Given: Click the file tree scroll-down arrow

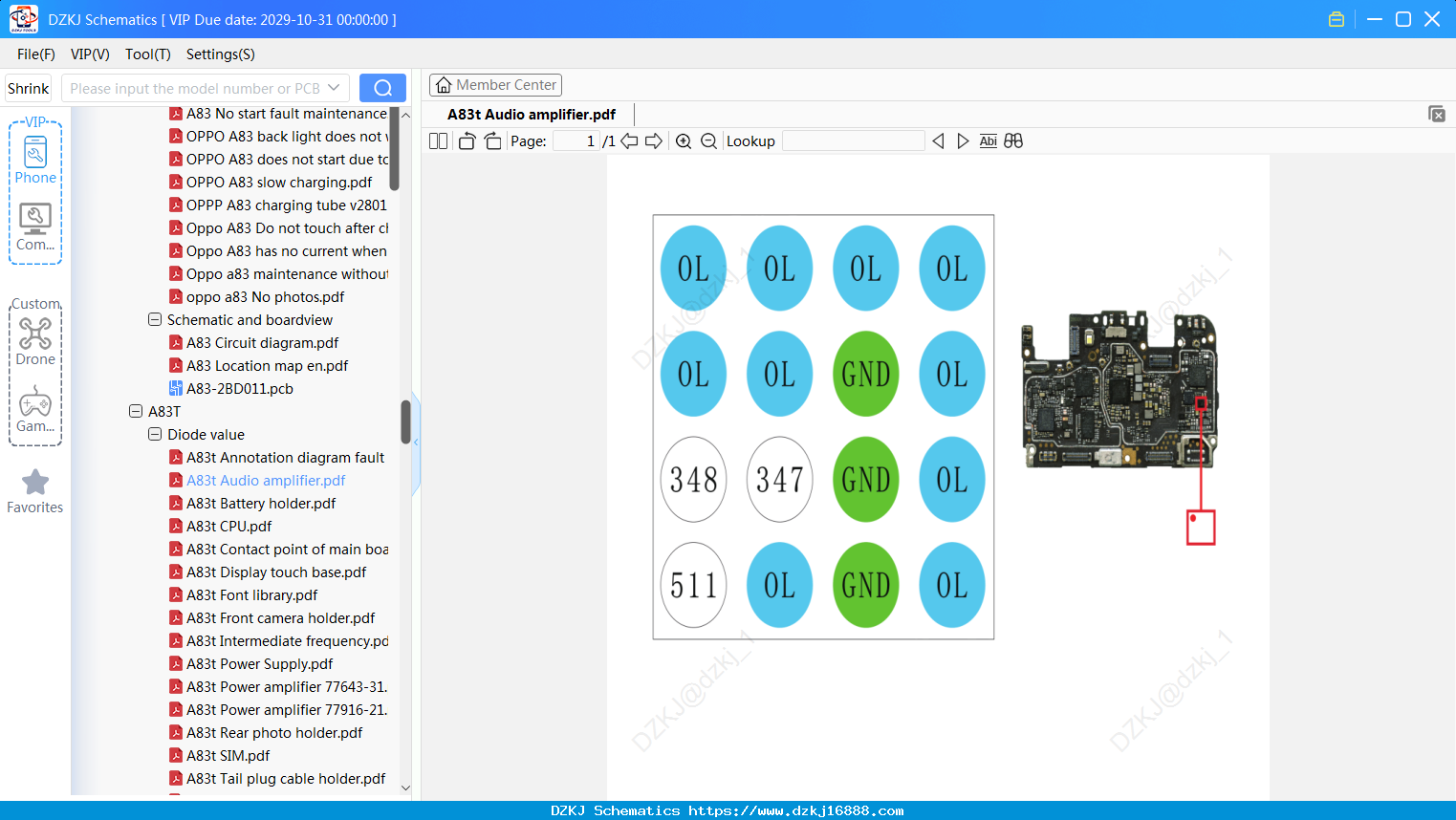Looking at the screenshot, I should click(x=405, y=788).
